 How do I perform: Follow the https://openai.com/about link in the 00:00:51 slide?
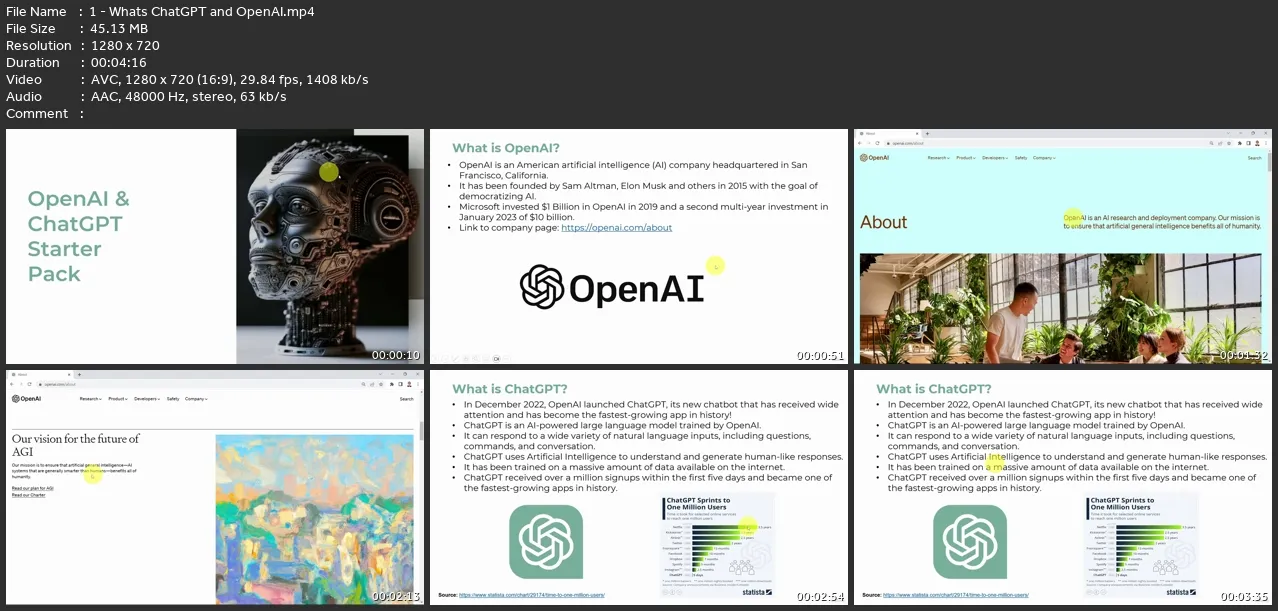pyautogui.click(x=617, y=227)
